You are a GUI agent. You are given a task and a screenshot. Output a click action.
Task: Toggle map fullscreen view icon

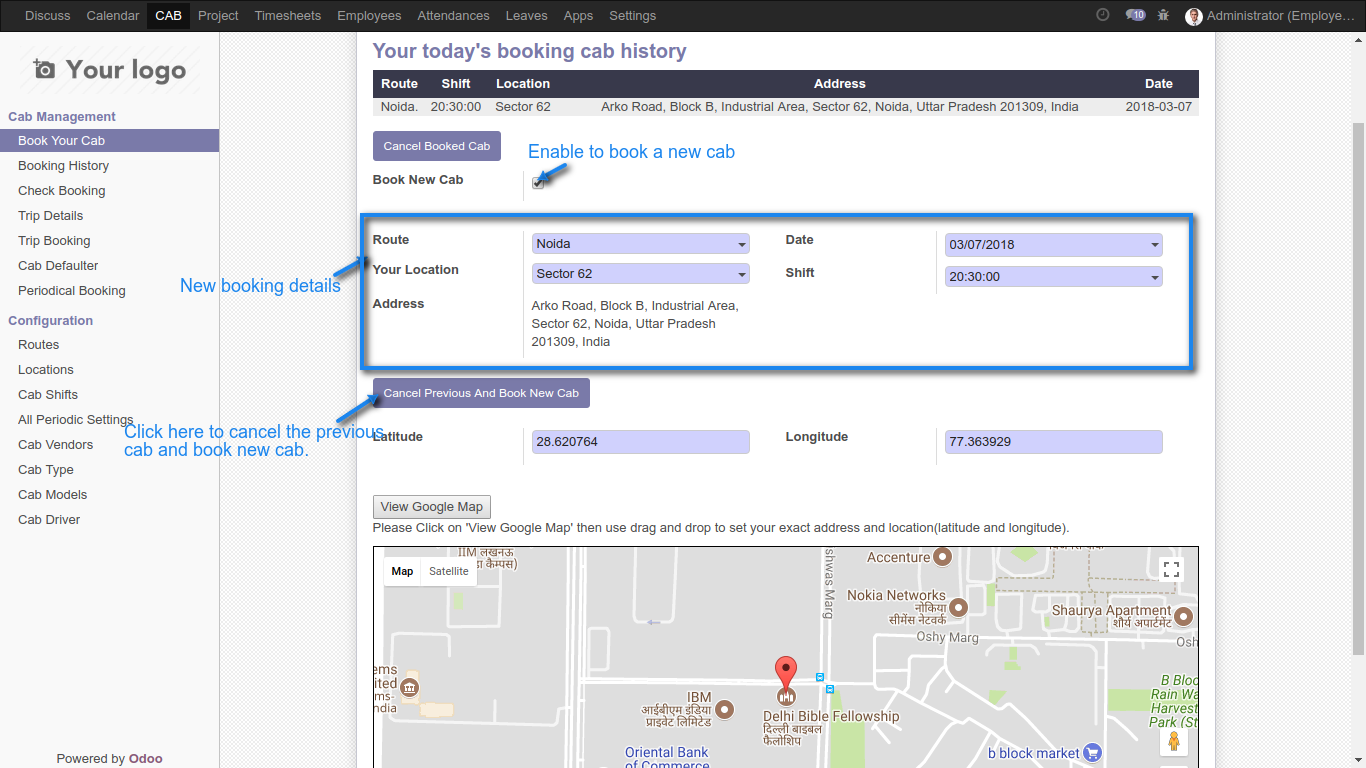coord(1172,570)
